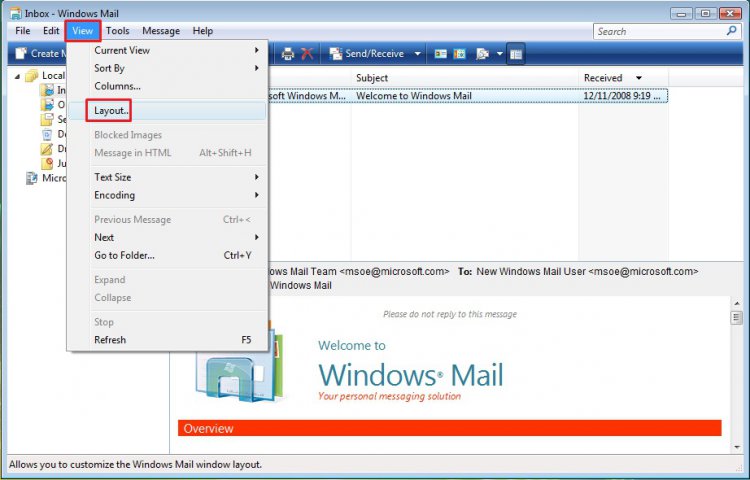Viewport: 750px width, 480px height.
Task: Open the Windows Calendar toolbar icon
Action: tap(460, 54)
